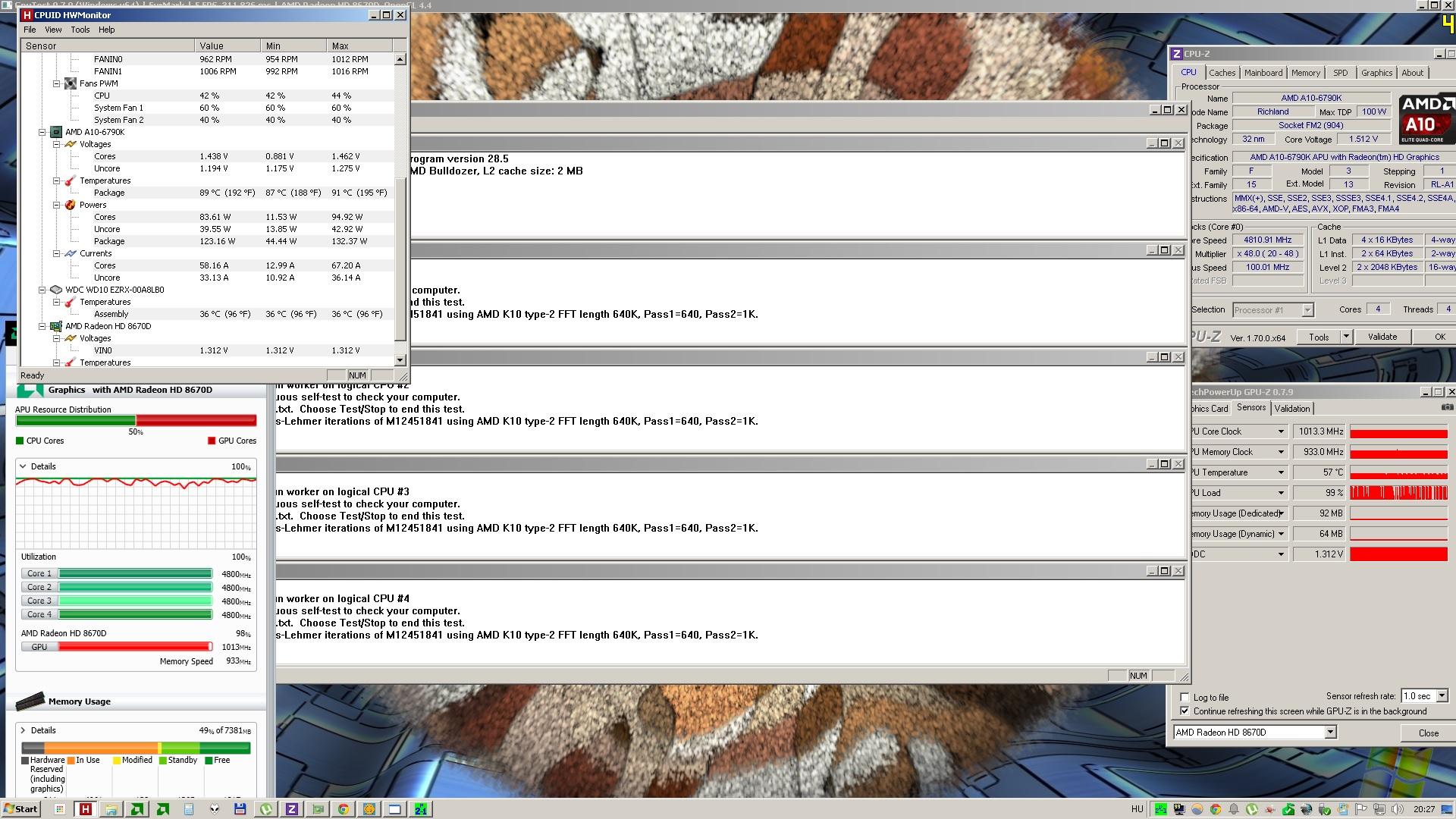Click the red GPU utilization bar
Screen dimensions: 1456x819
[x=135, y=647]
